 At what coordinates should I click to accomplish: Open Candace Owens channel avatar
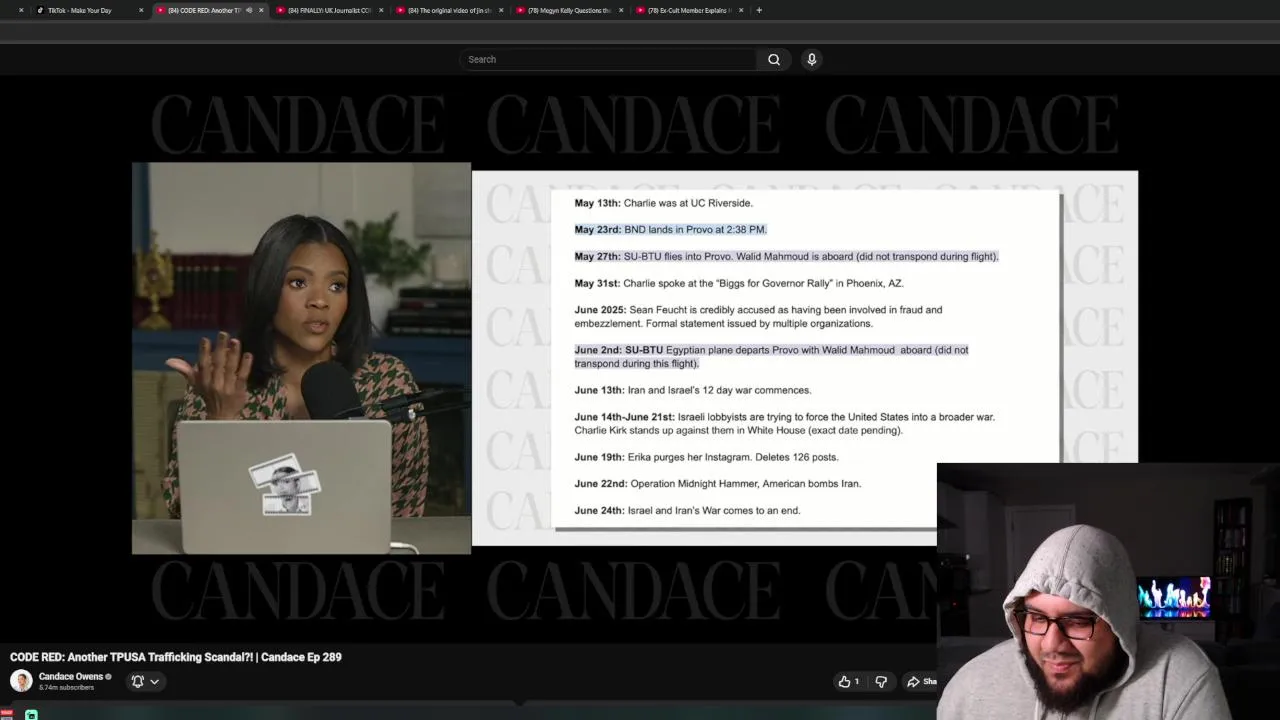21,681
